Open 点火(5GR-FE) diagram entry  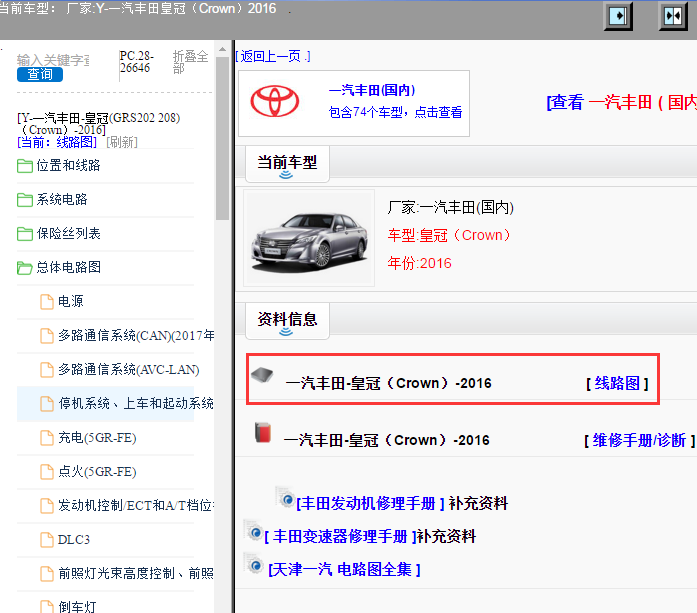97,471
